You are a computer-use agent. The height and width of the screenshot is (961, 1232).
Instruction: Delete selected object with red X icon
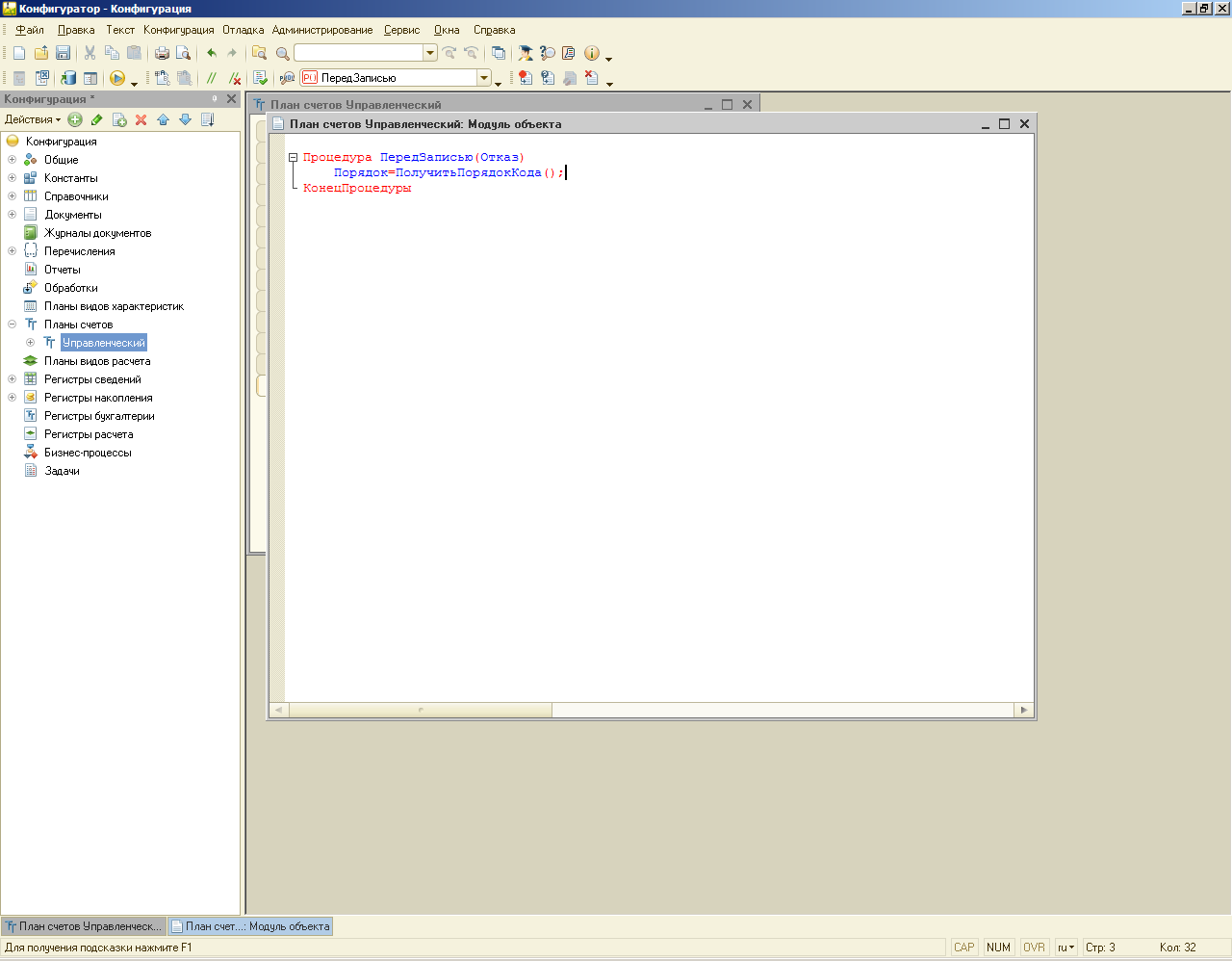141,119
